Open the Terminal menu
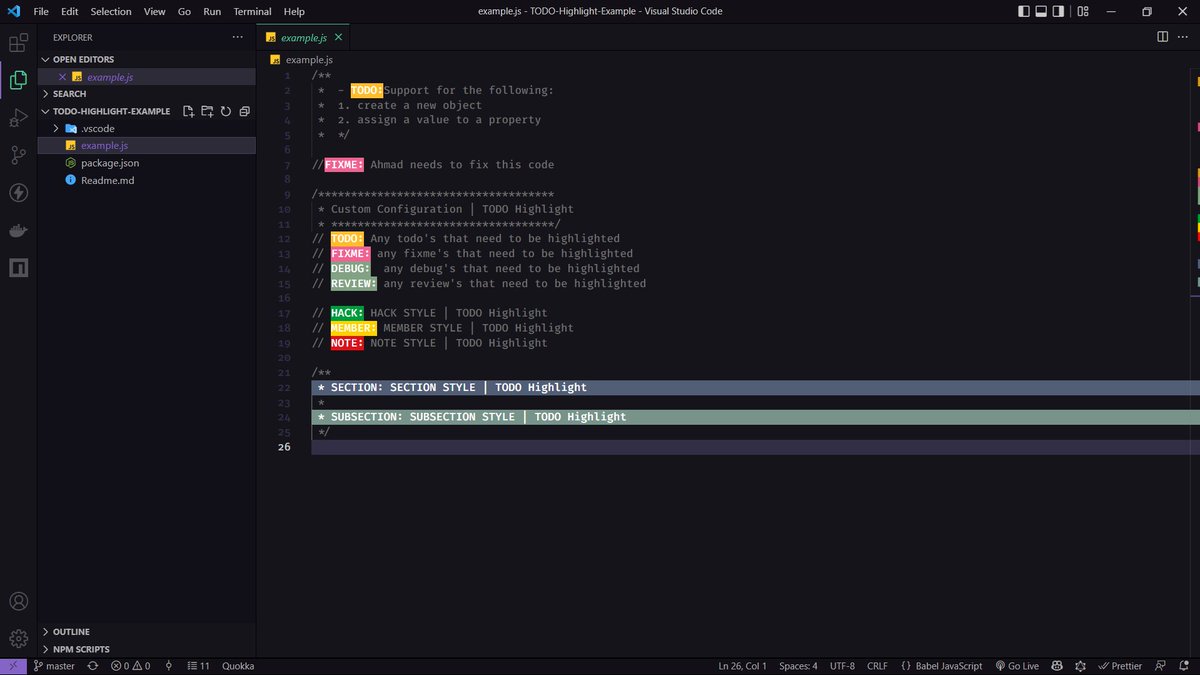This screenshot has width=1200, height=675. [252, 12]
